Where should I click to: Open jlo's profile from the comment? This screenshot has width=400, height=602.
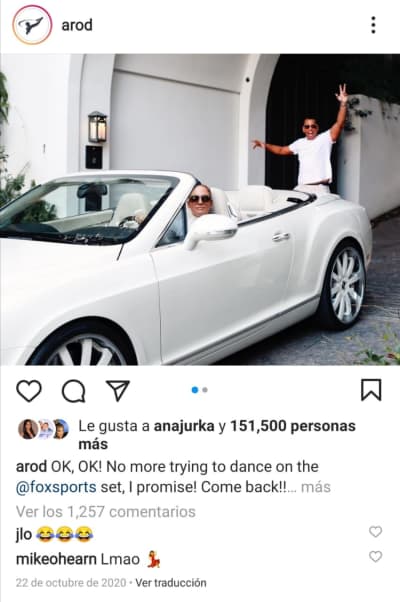click(24, 534)
